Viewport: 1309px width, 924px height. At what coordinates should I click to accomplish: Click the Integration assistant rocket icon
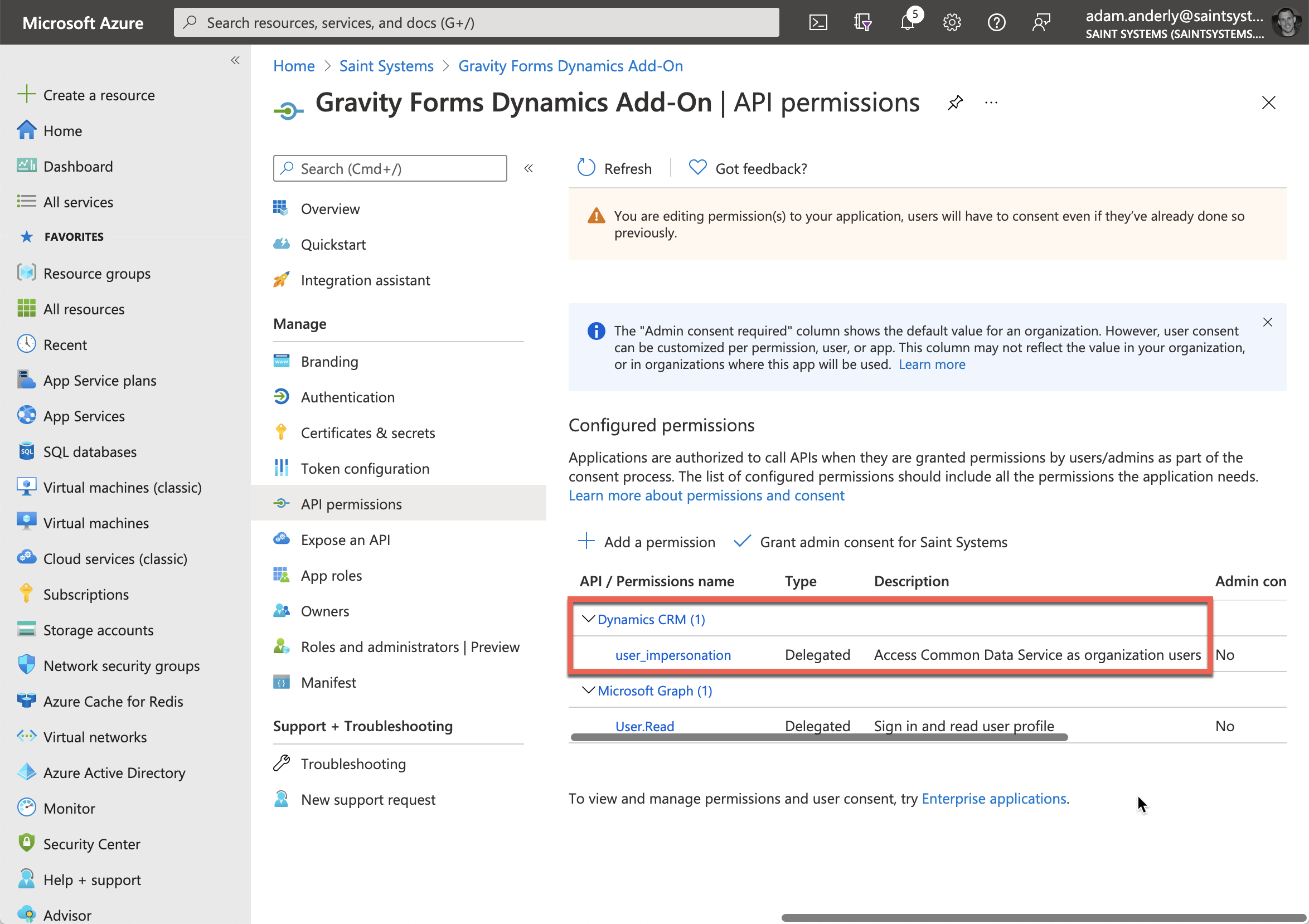(x=281, y=280)
